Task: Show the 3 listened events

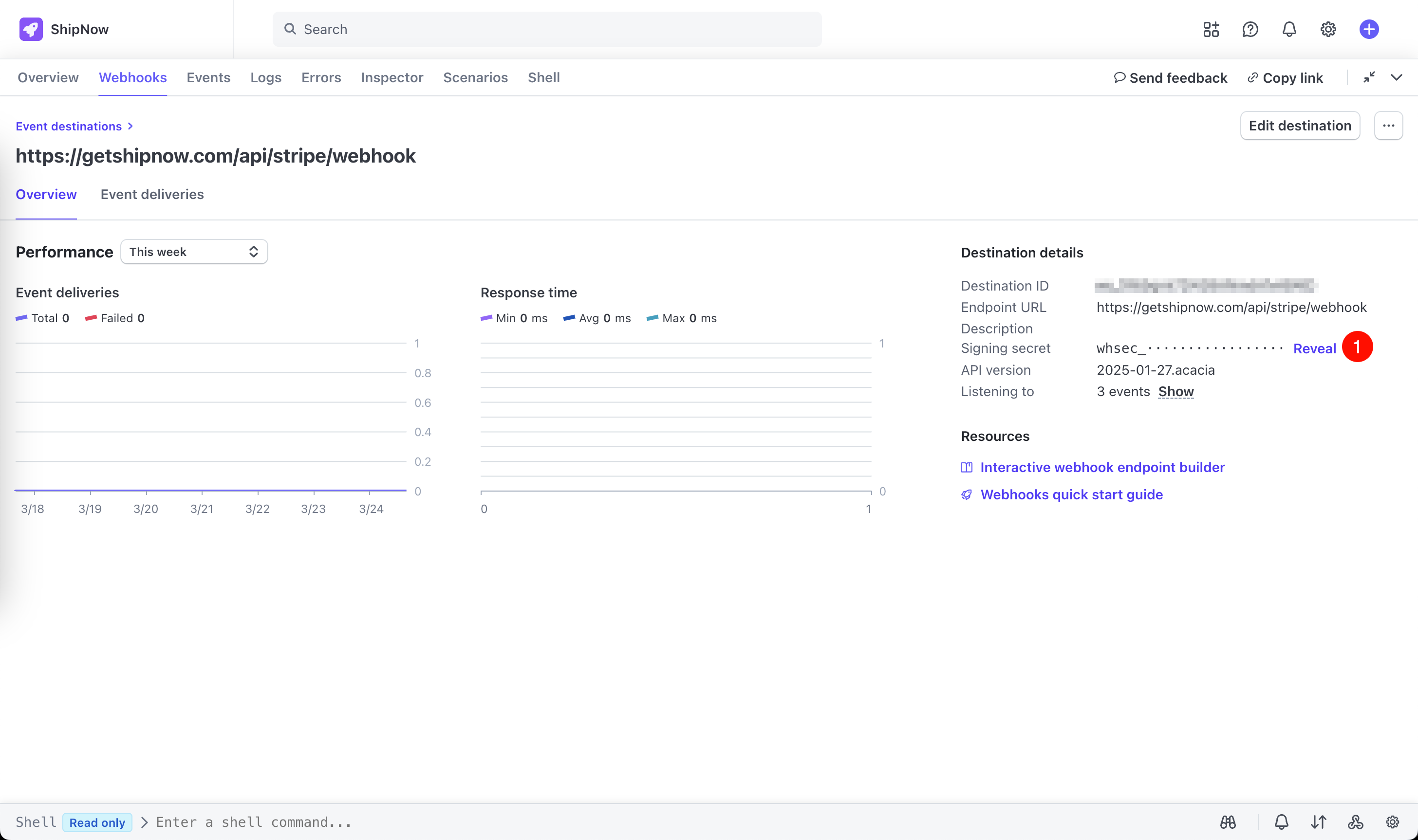Action: coord(1175,392)
